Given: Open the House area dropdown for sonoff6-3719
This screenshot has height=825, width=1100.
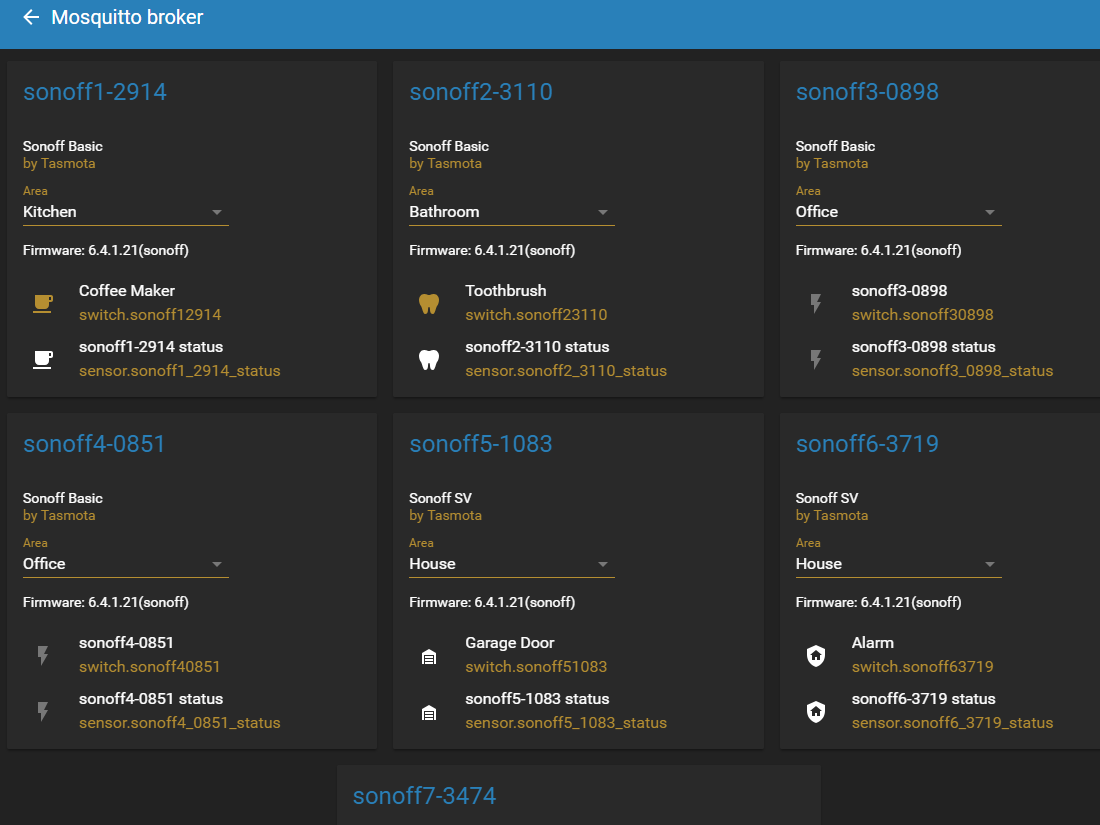Looking at the screenshot, I should pos(898,564).
